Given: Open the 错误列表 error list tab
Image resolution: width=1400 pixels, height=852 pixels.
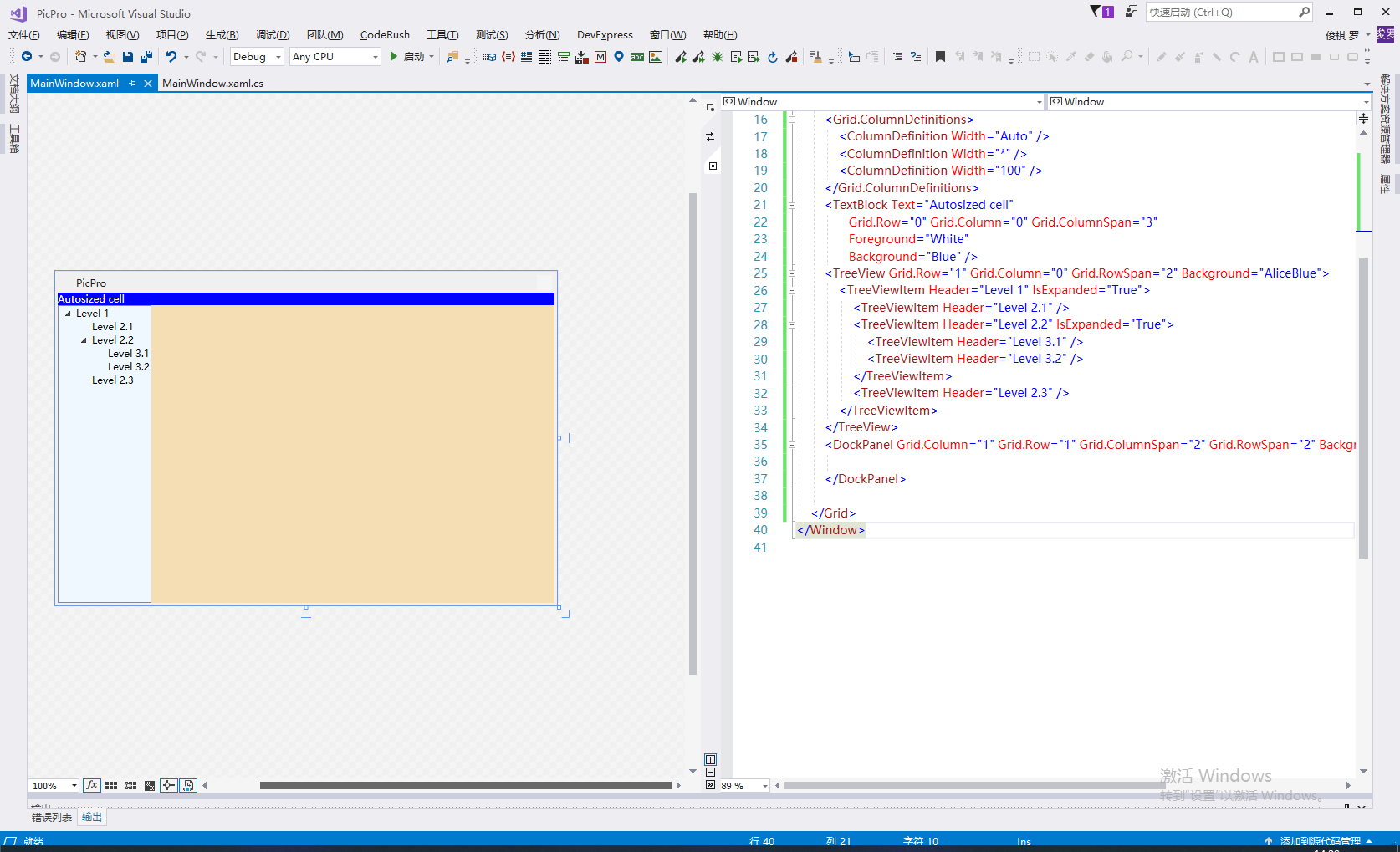Looking at the screenshot, I should point(52,818).
